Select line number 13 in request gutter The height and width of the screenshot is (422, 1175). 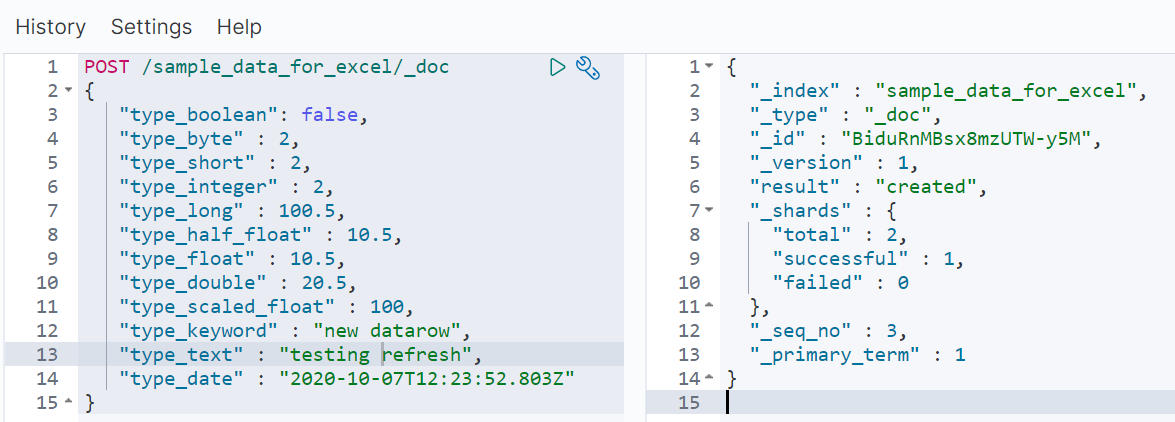(x=46, y=355)
